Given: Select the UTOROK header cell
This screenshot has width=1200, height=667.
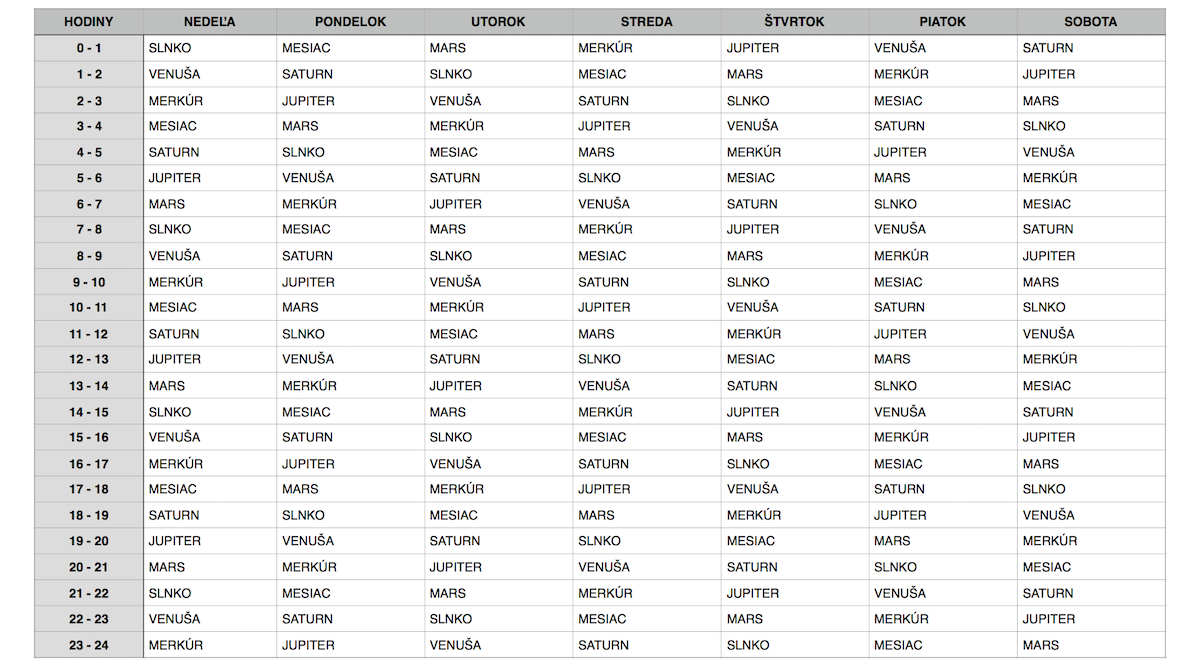Looking at the screenshot, I should pos(498,22).
